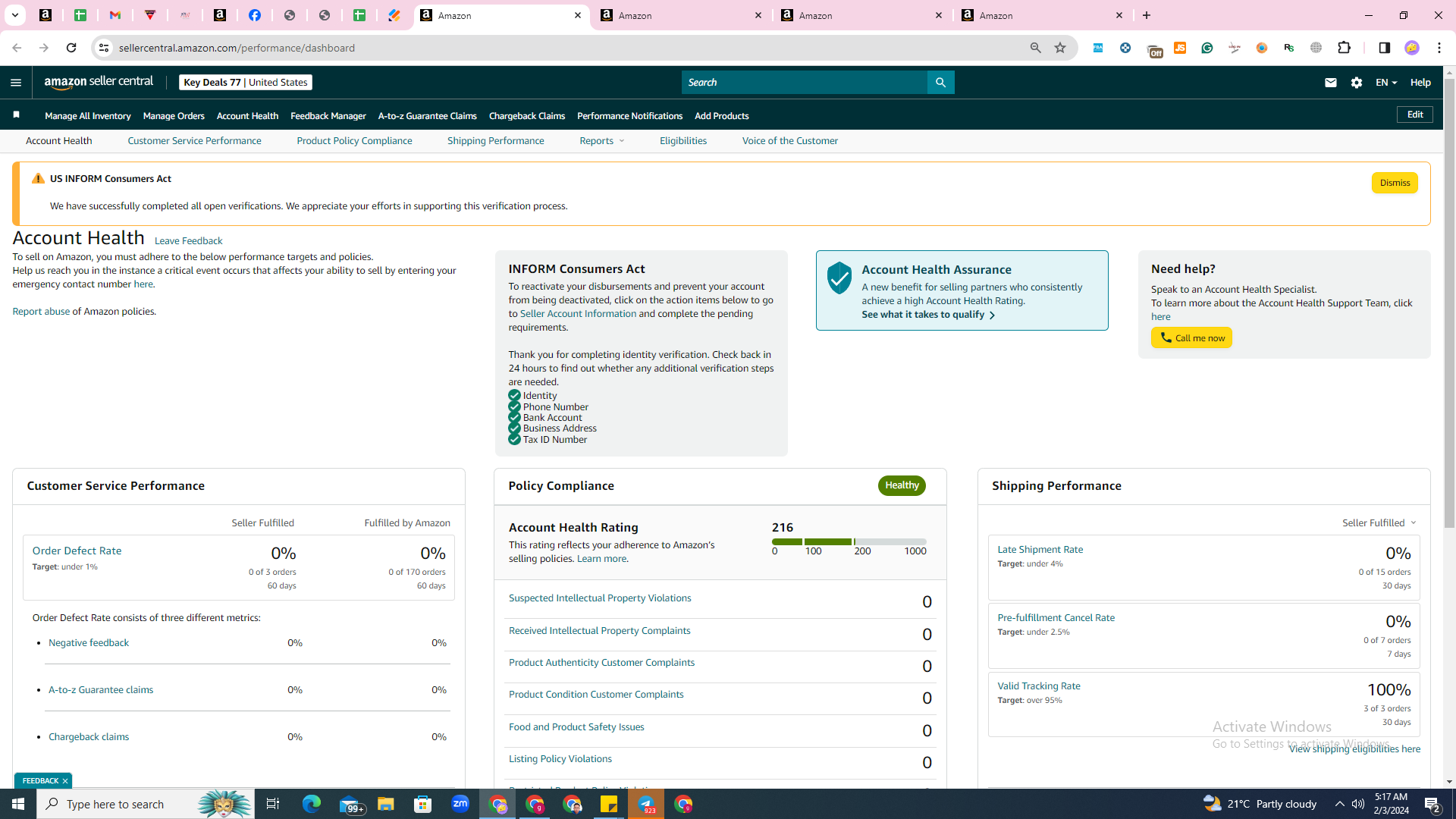This screenshot has width=1456, height=819.
Task: Open Suspected Intellectual Property Violations link
Action: coord(600,598)
